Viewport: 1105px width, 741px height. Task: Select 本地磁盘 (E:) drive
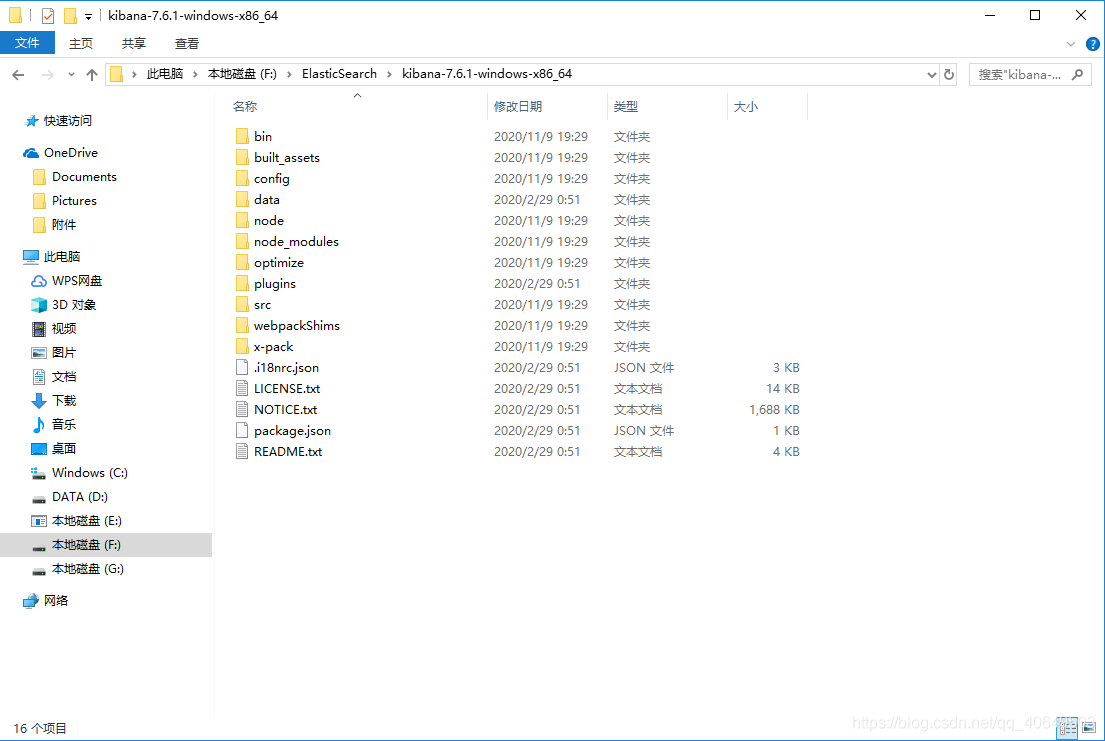point(87,521)
